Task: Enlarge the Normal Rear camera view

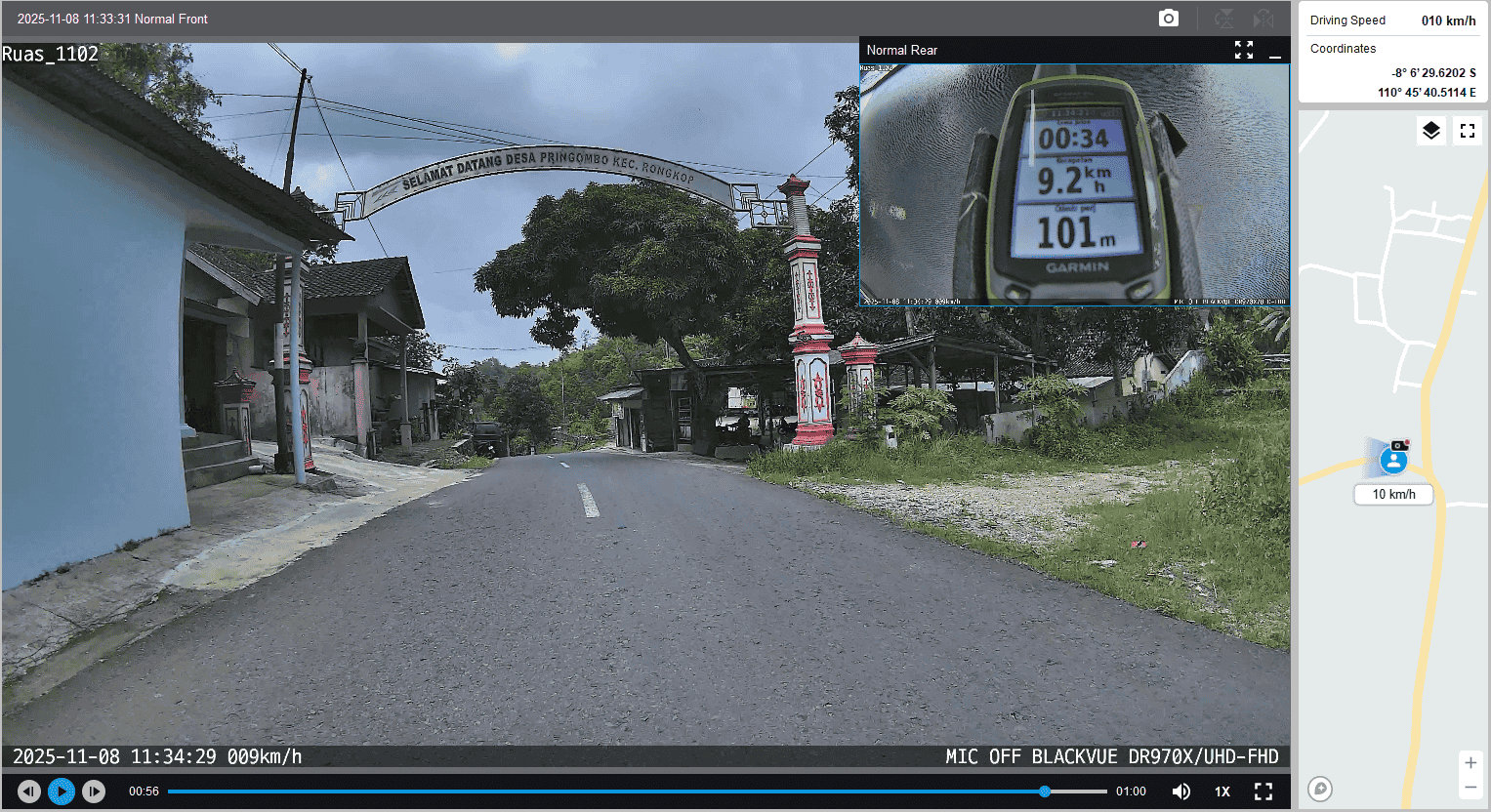Action: 1243,51
